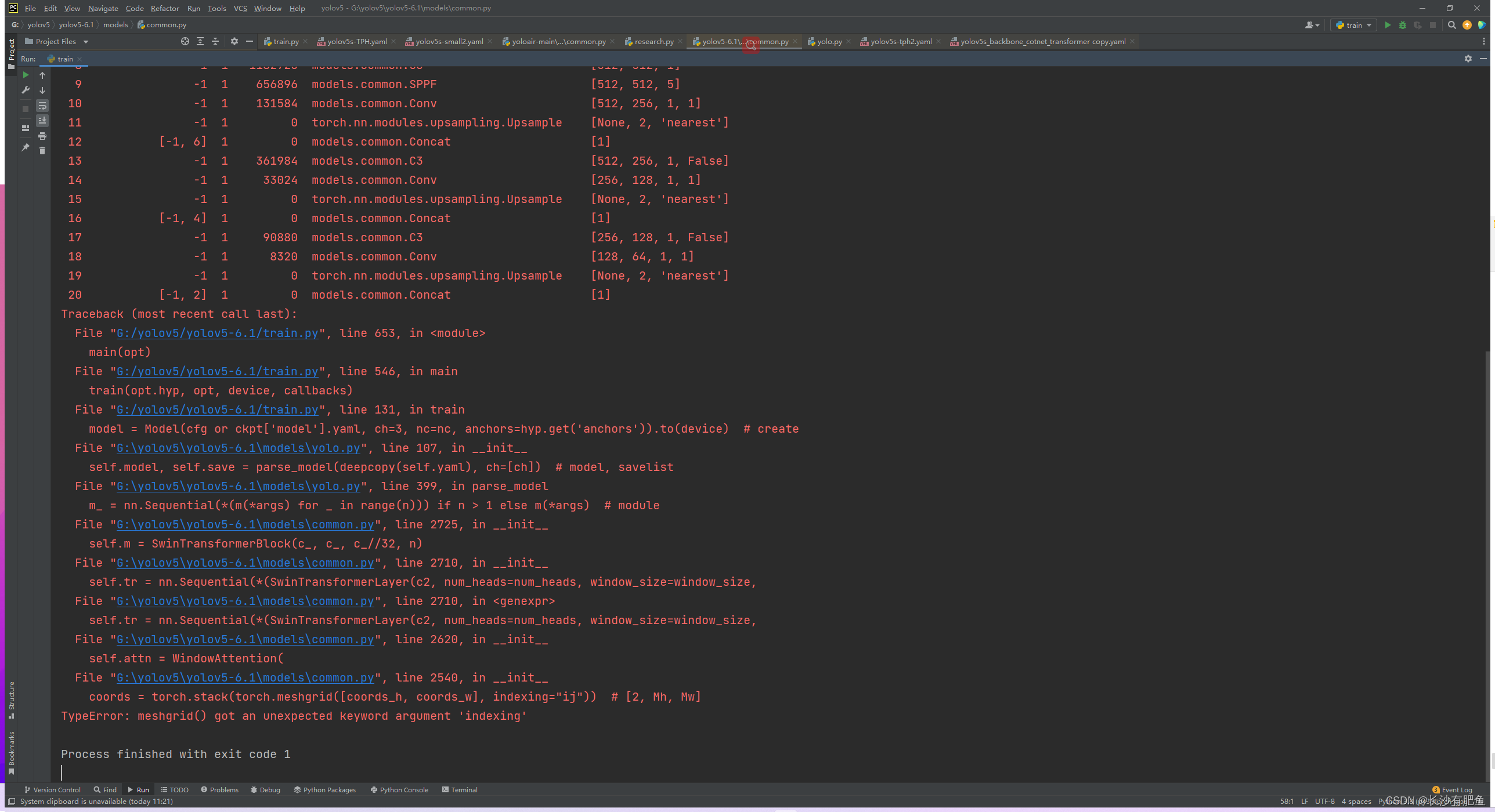Select opened file crosshair icon in Project panel
1495x812 pixels.
click(185, 41)
